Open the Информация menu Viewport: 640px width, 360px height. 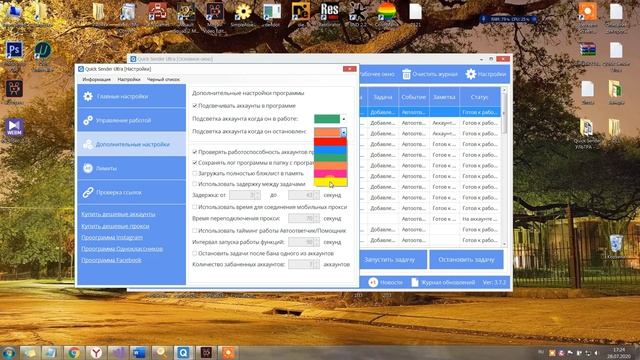(x=96, y=80)
